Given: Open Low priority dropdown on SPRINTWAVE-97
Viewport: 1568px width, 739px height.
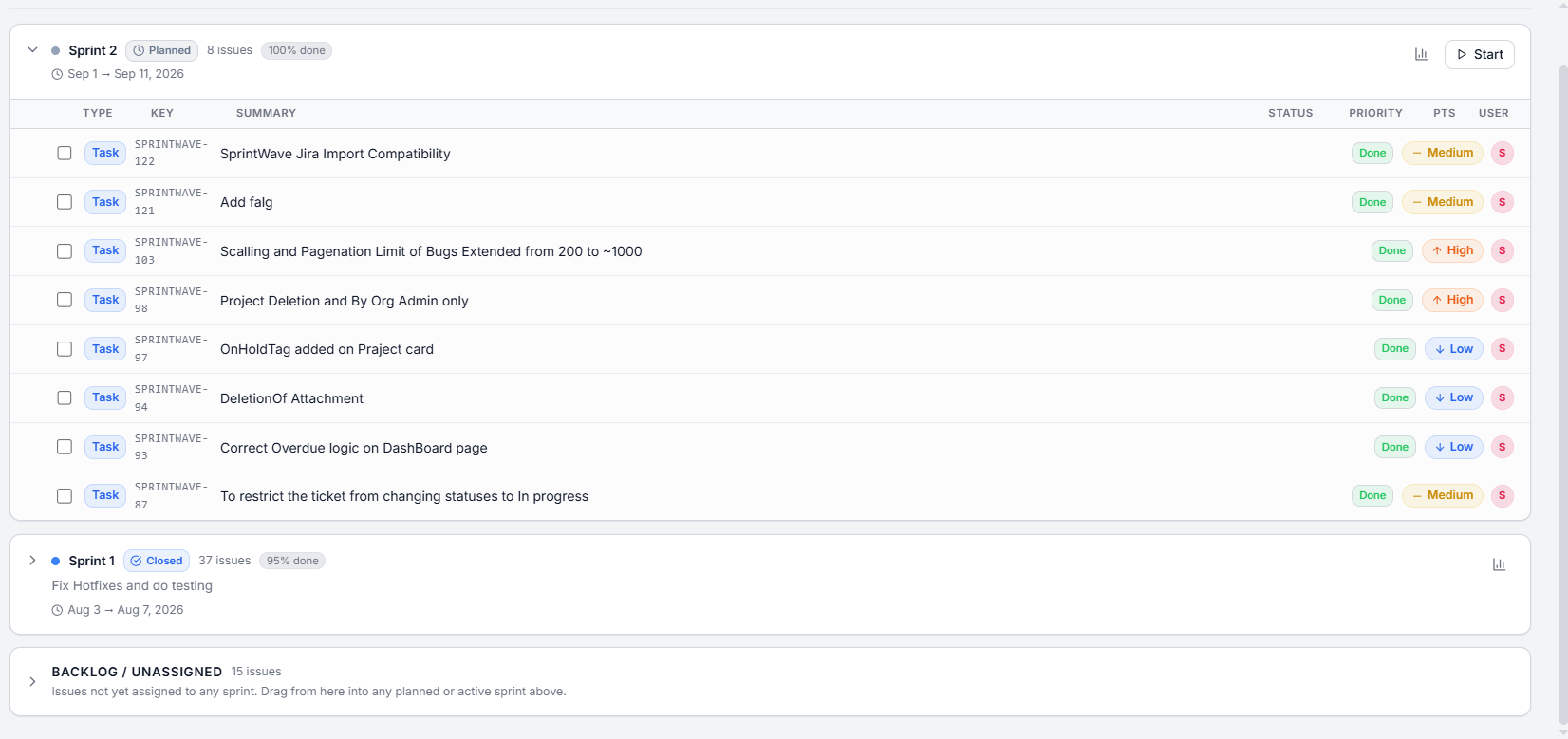Looking at the screenshot, I should 1454,349.
